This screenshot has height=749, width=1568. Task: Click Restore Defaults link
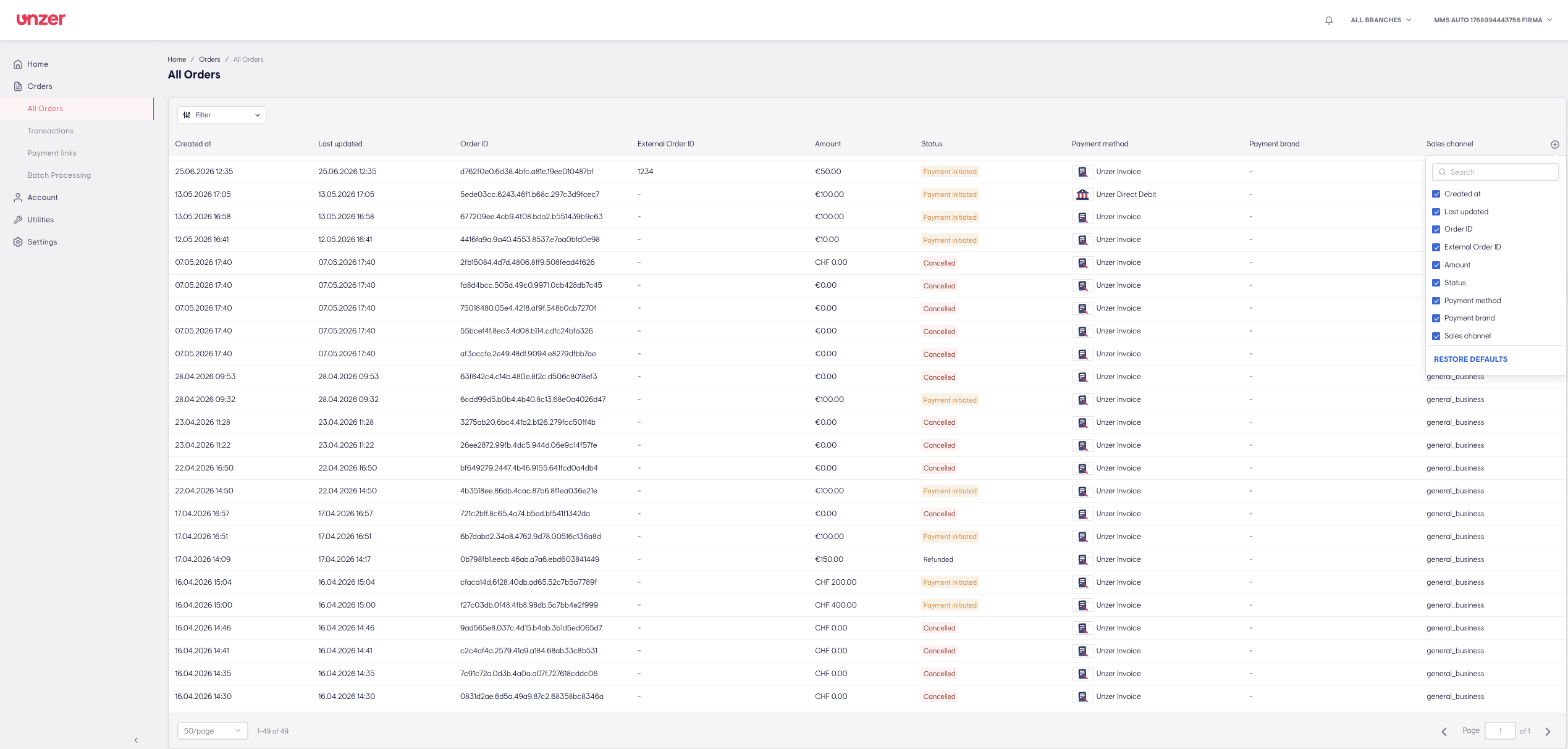click(1470, 359)
